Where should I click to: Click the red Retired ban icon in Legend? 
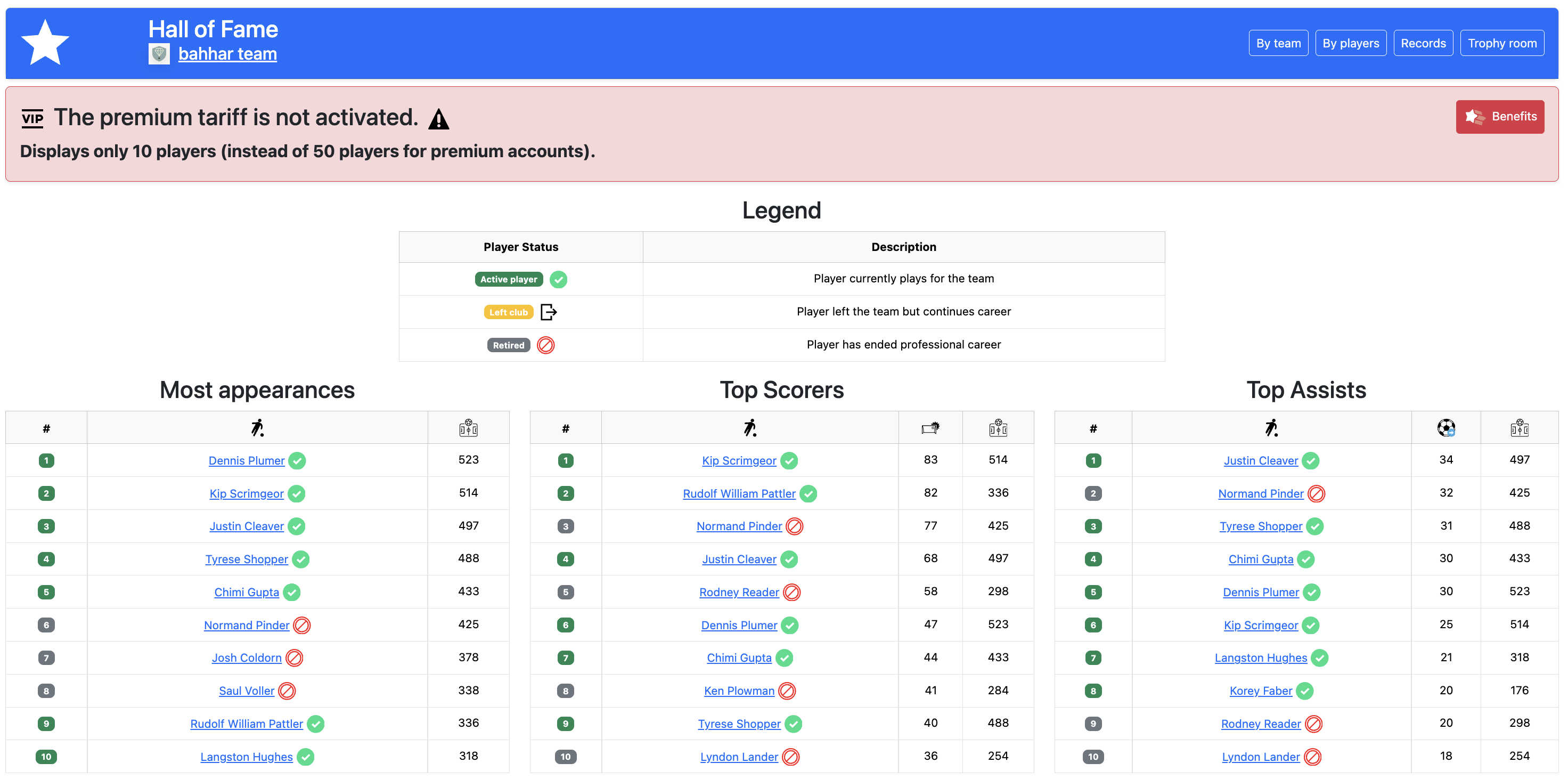545,345
